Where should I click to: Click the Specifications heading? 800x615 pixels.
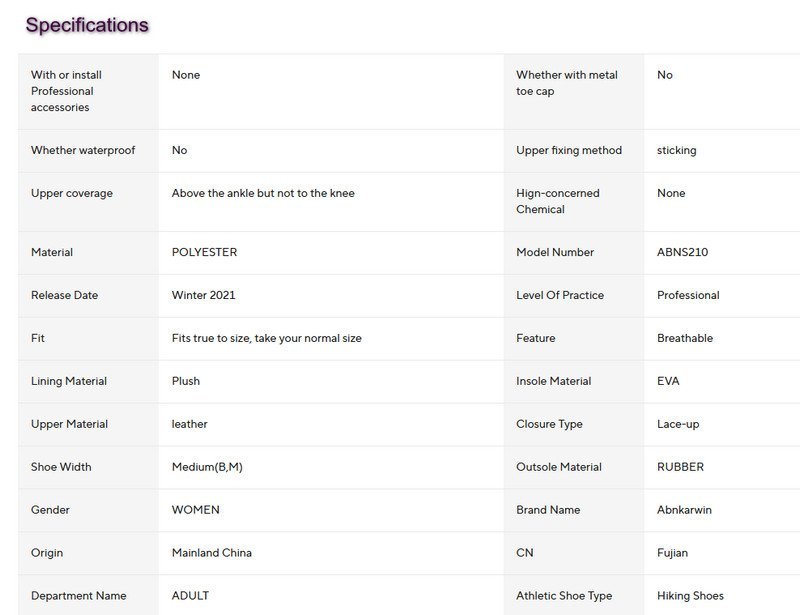pyautogui.click(x=87, y=25)
